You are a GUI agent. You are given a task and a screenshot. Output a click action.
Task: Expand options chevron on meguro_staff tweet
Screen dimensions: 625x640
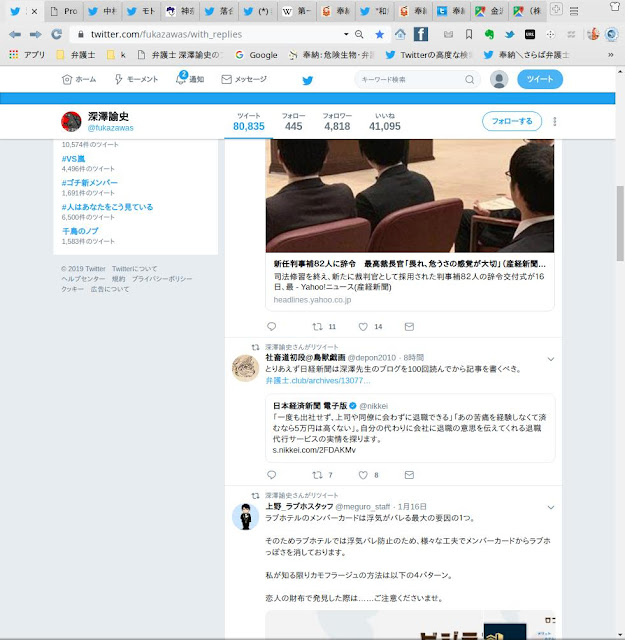tap(551, 507)
